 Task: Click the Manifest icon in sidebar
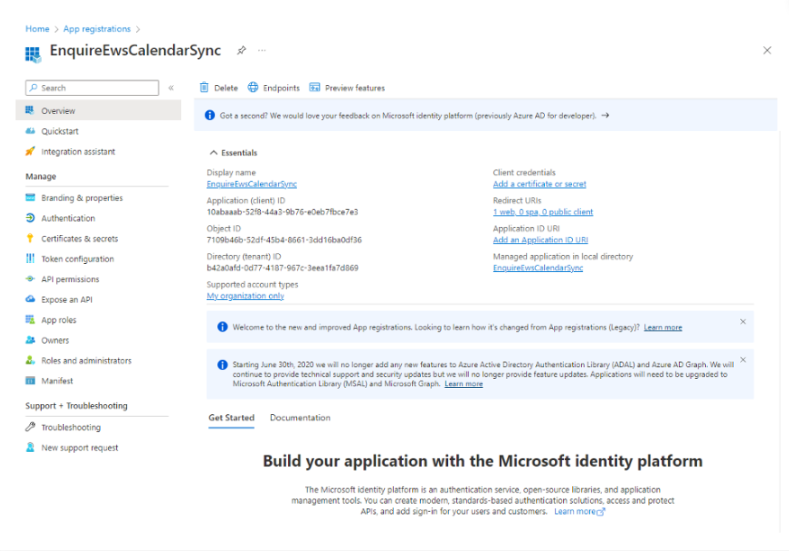tap(30, 380)
